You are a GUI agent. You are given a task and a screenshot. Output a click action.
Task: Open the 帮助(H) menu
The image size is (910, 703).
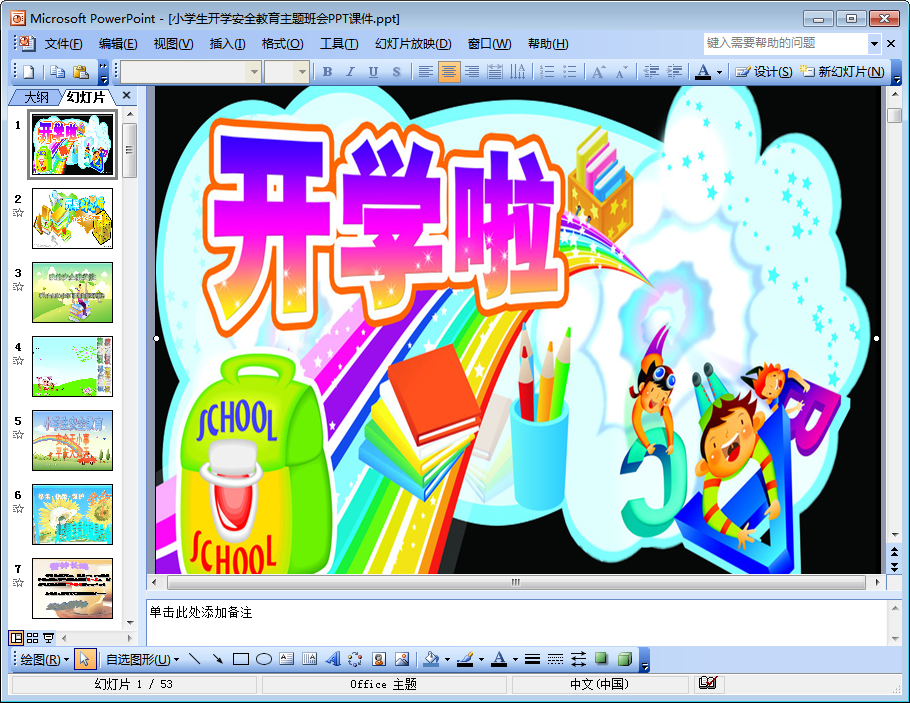point(548,44)
